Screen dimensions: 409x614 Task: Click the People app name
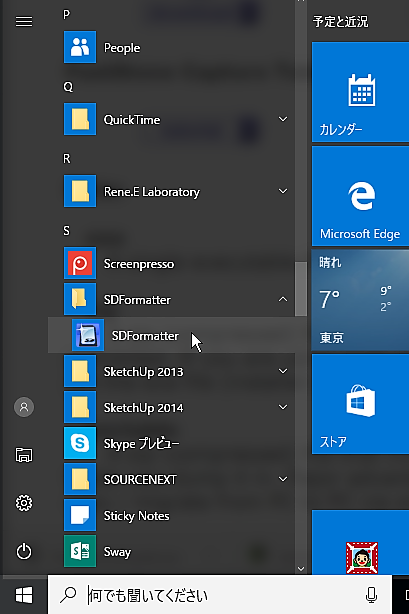122,48
